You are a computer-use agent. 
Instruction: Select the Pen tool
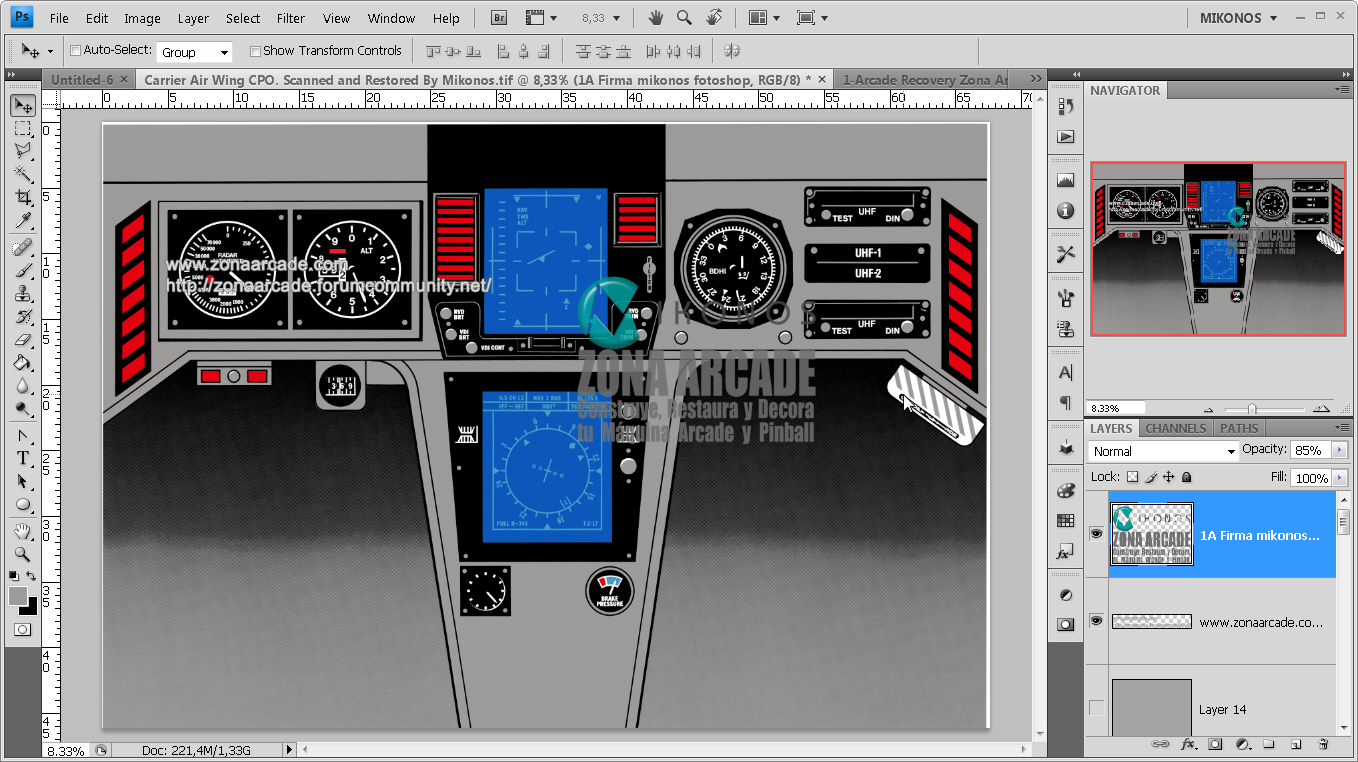[23, 434]
